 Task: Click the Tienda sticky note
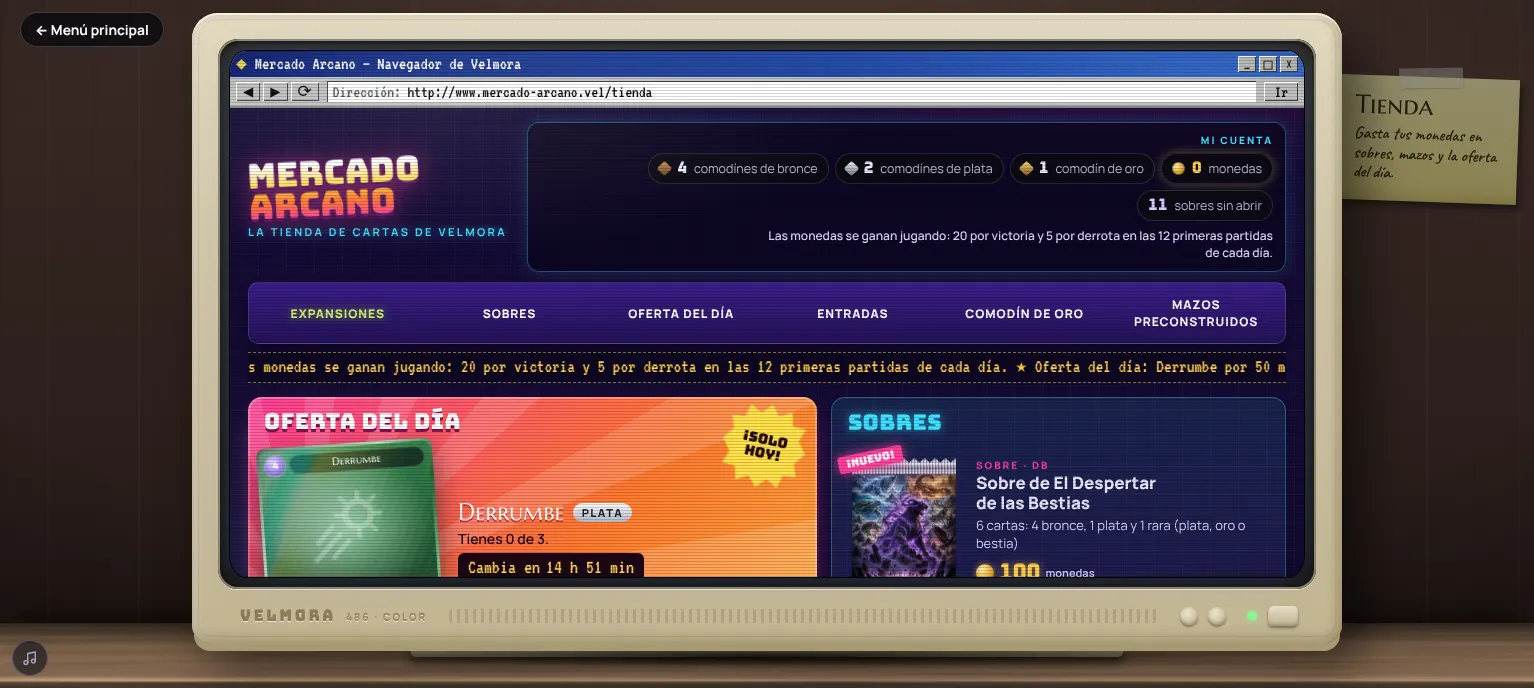pyautogui.click(x=1430, y=138)
